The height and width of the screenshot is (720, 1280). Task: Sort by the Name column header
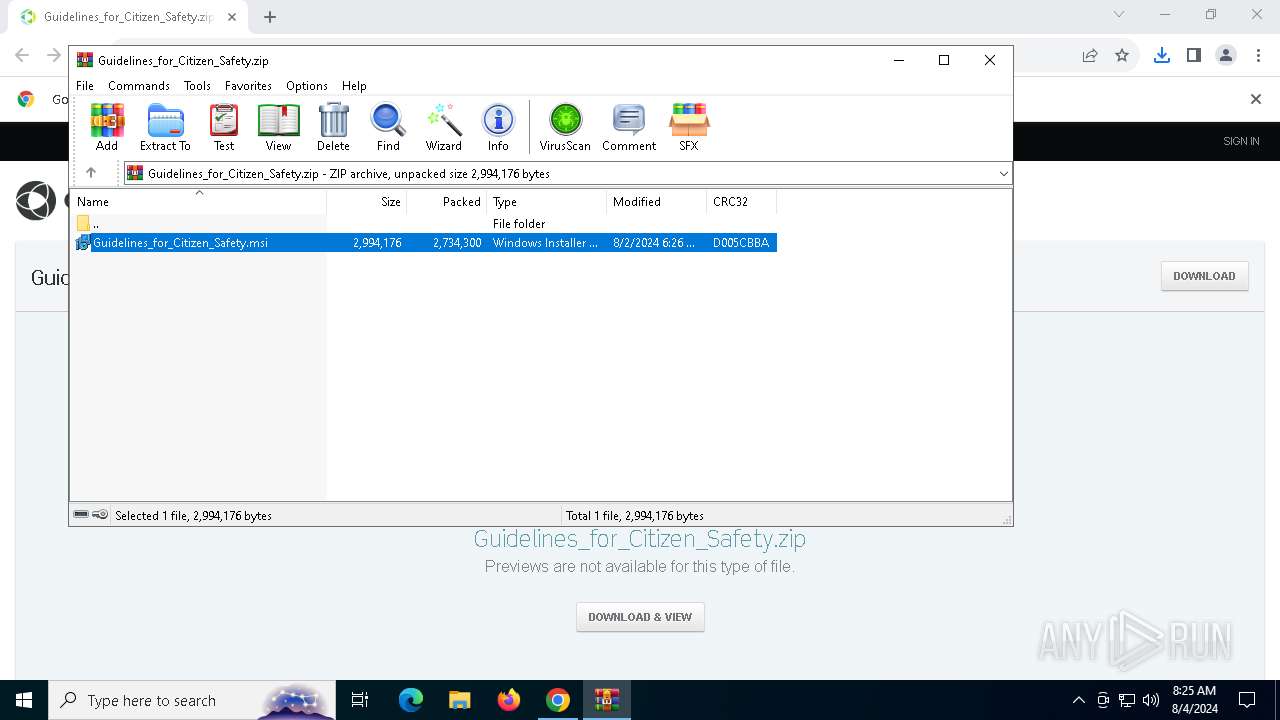199,201
